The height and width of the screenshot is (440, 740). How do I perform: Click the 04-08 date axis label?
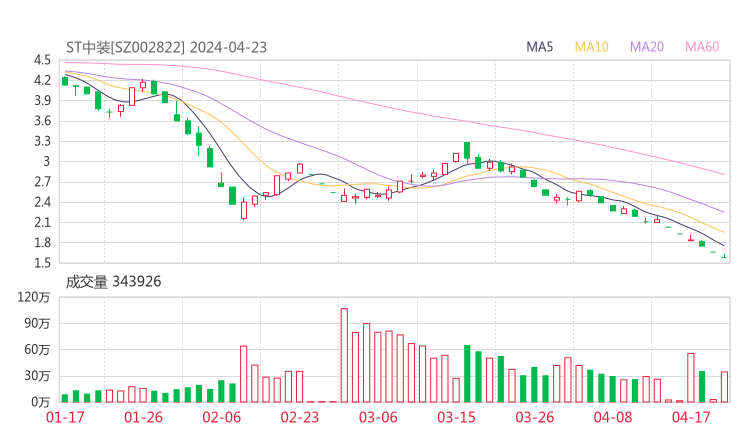(x=613, y=417)
